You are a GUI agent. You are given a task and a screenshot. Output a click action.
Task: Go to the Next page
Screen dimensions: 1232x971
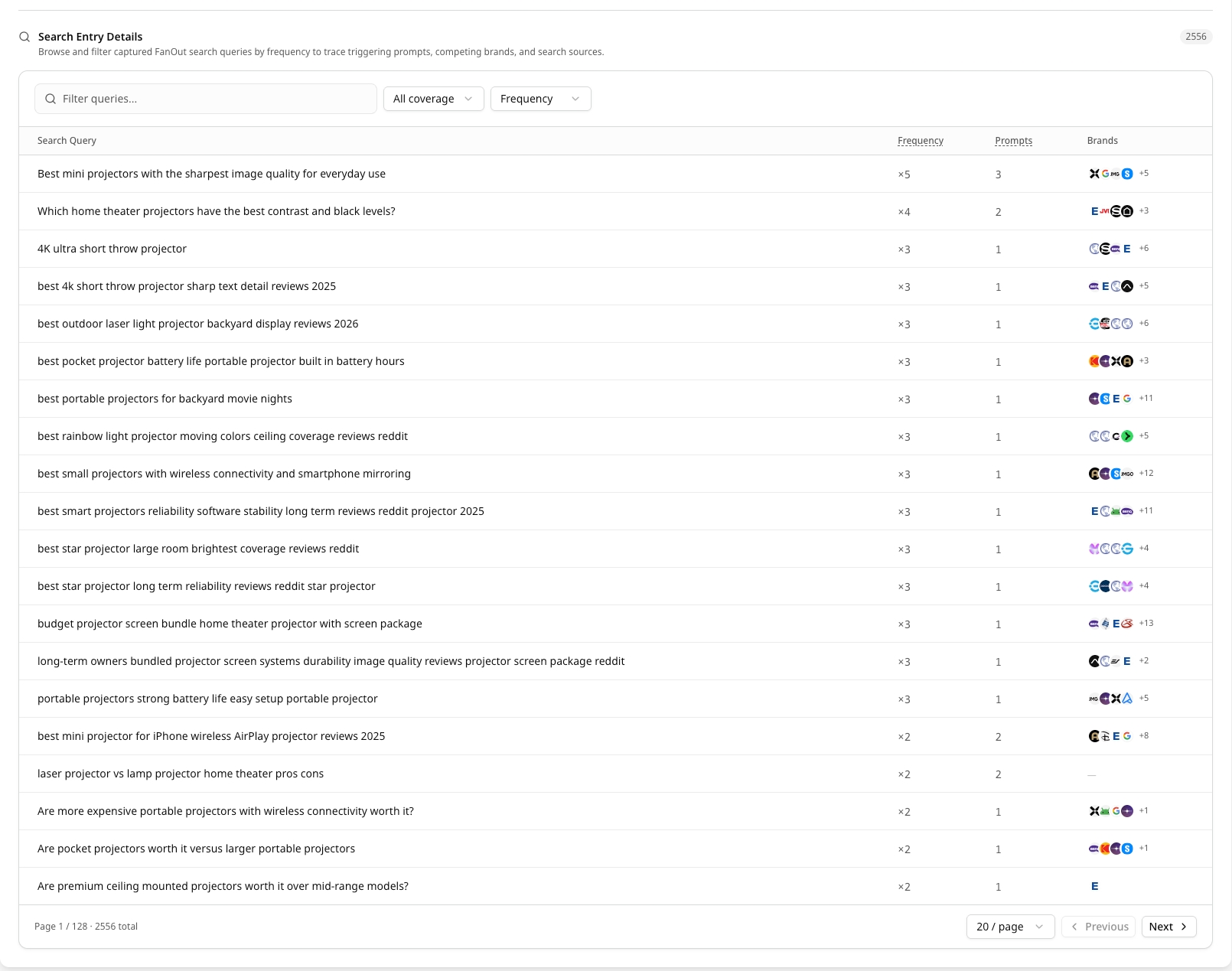[1168, 927]
